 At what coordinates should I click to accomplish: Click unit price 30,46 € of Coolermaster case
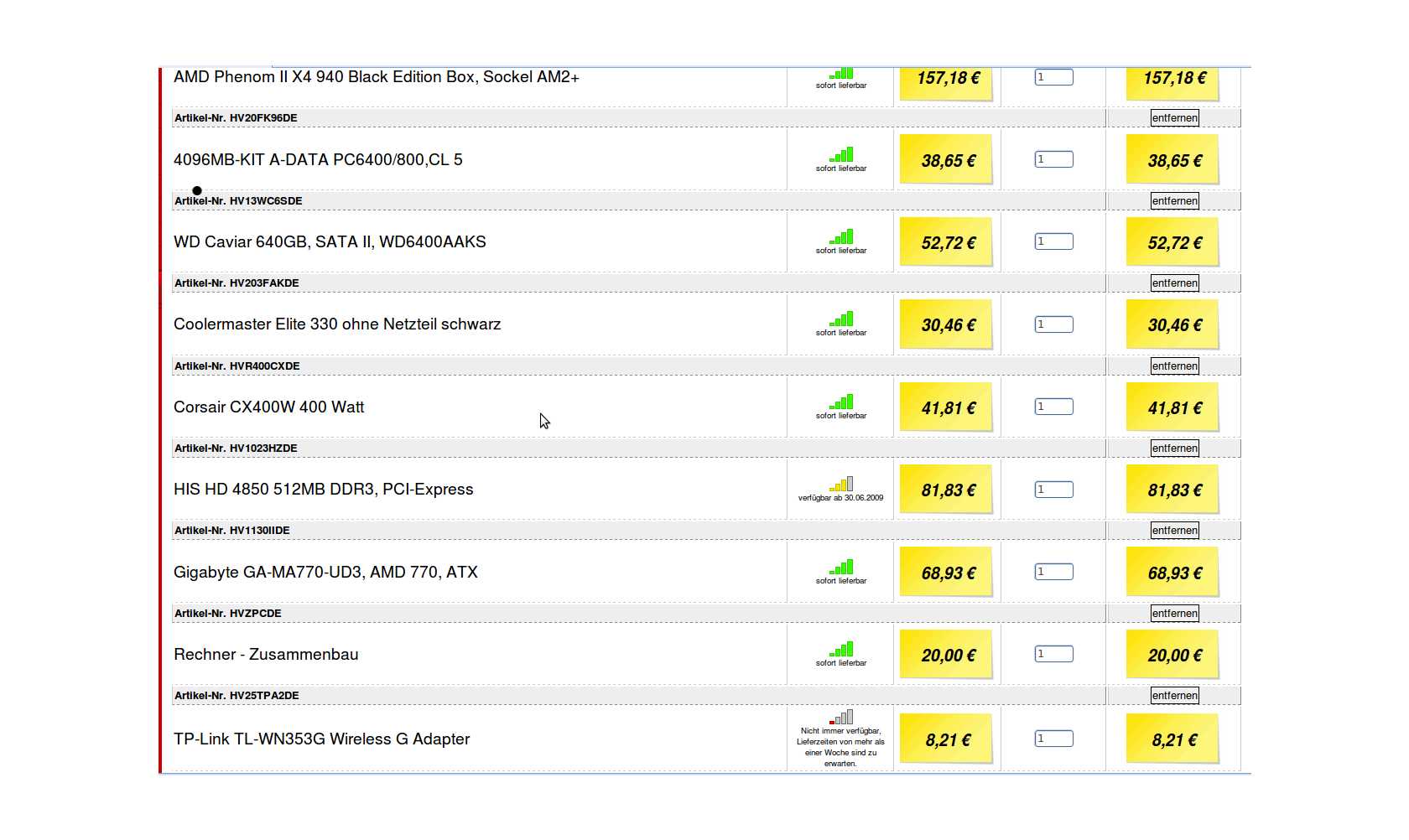[947, 325]
